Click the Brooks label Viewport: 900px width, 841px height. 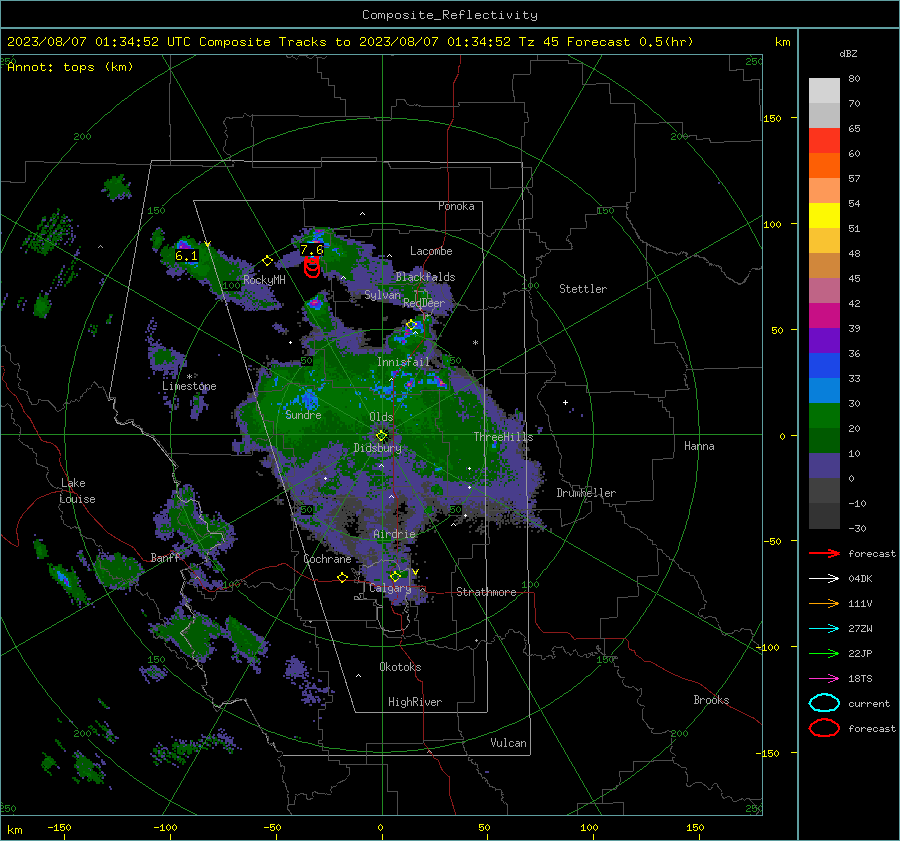coord(711,700)
